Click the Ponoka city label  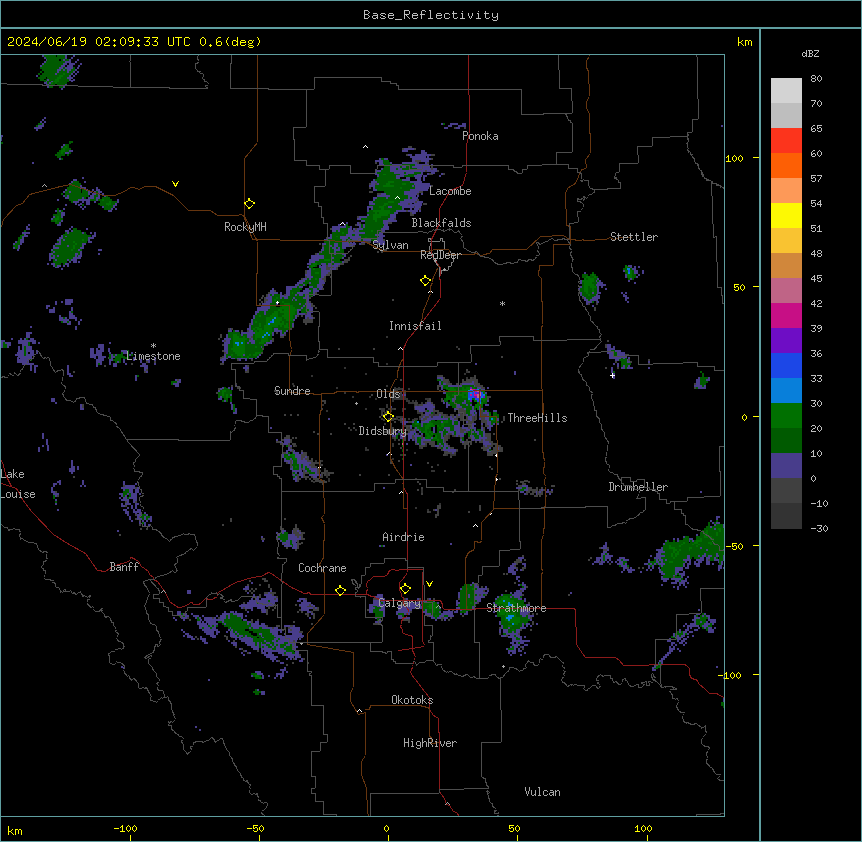point(480,136)
